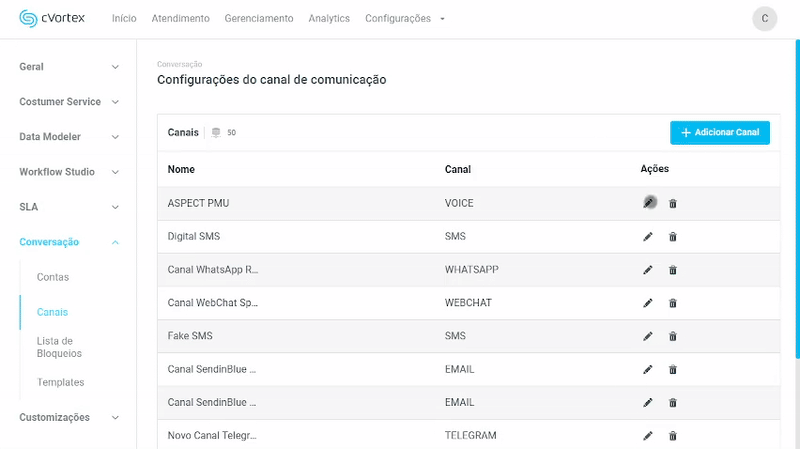
Task: Open the Configurações menu
Action: 397,18
